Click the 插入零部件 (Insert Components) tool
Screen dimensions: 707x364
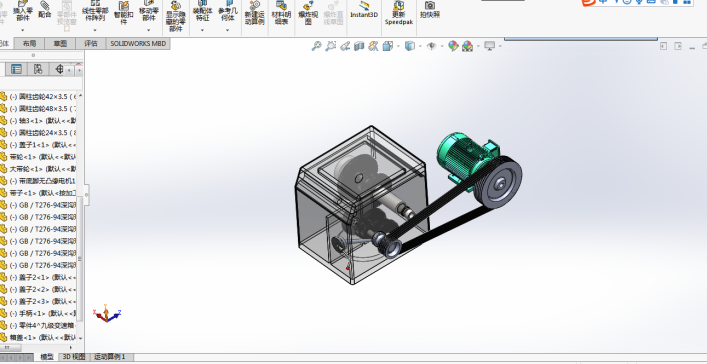(23, 11)
